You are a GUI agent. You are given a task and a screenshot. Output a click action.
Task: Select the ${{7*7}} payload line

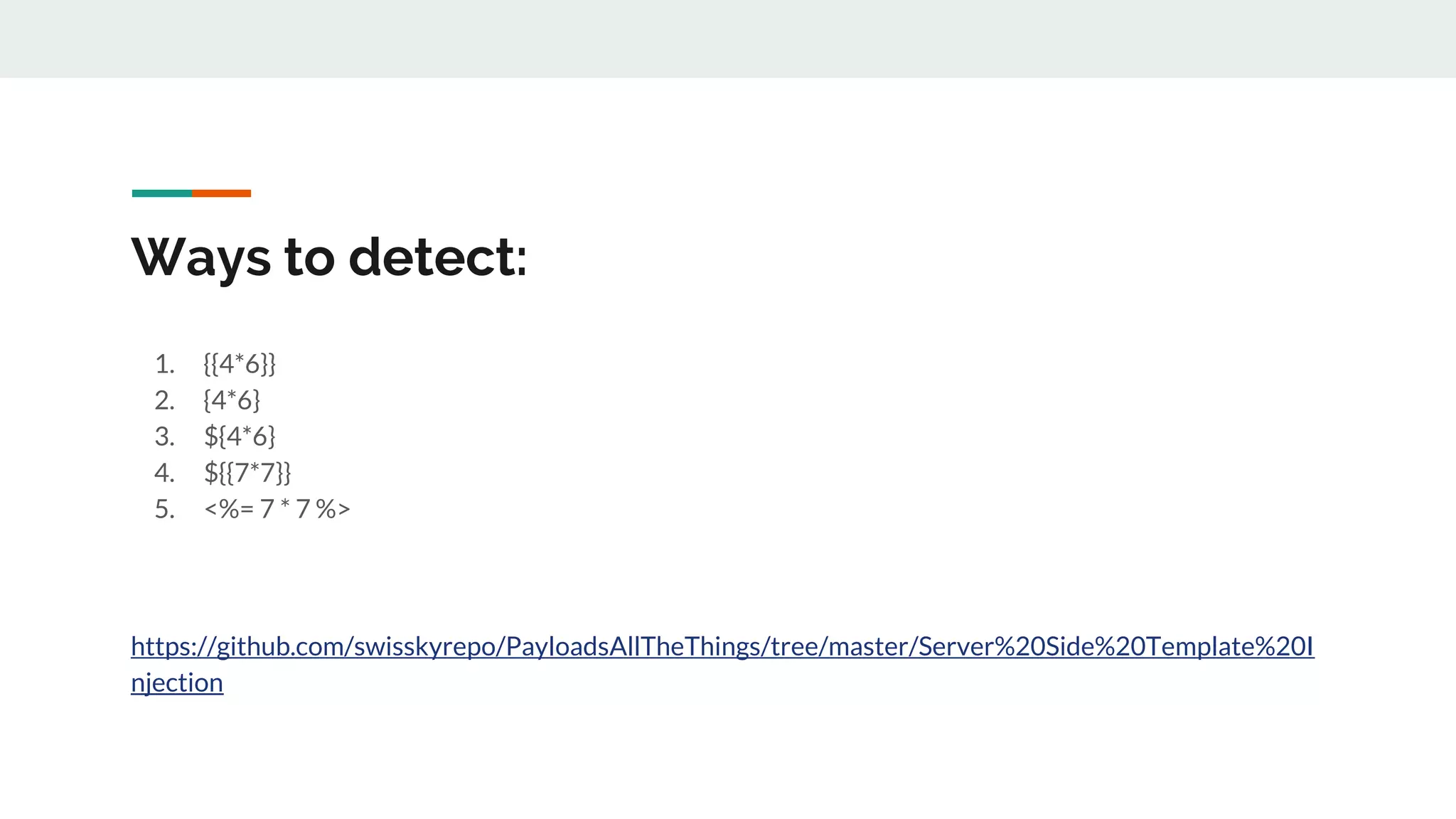coord(247,473)
